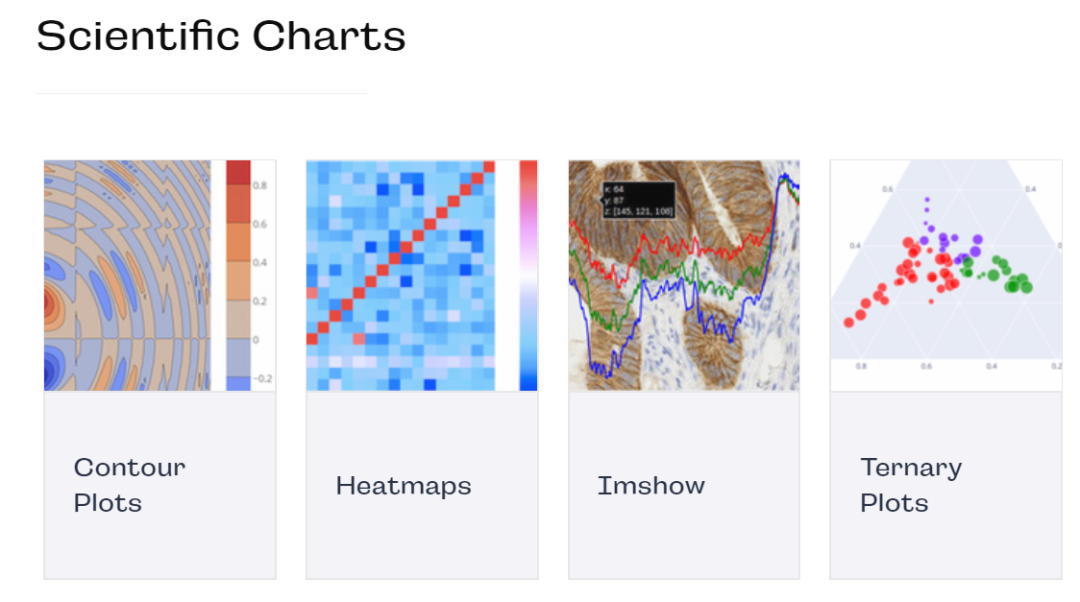The image size is (1080, 602).
Task: Click the Contour Plots label text
Action: pos(129,485)
